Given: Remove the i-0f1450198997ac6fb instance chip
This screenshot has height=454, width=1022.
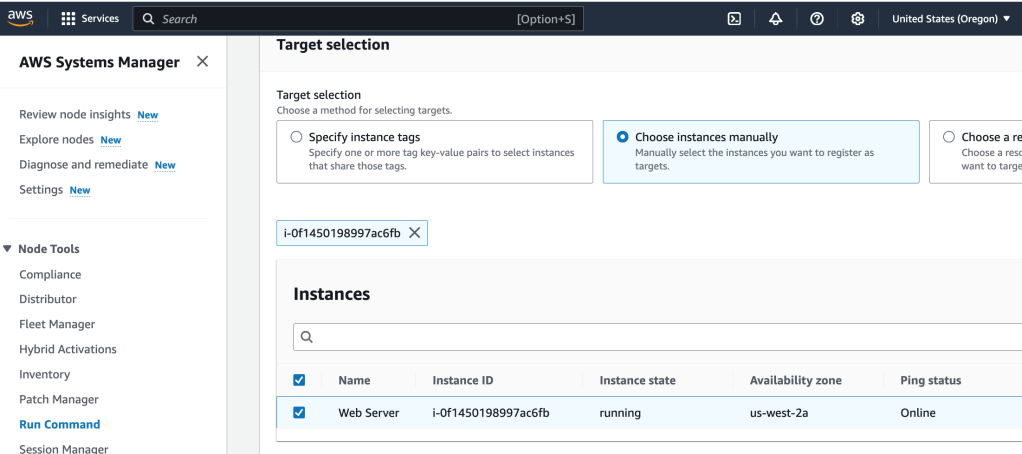Looking at the screenshot, I should (x=414, y=233).
